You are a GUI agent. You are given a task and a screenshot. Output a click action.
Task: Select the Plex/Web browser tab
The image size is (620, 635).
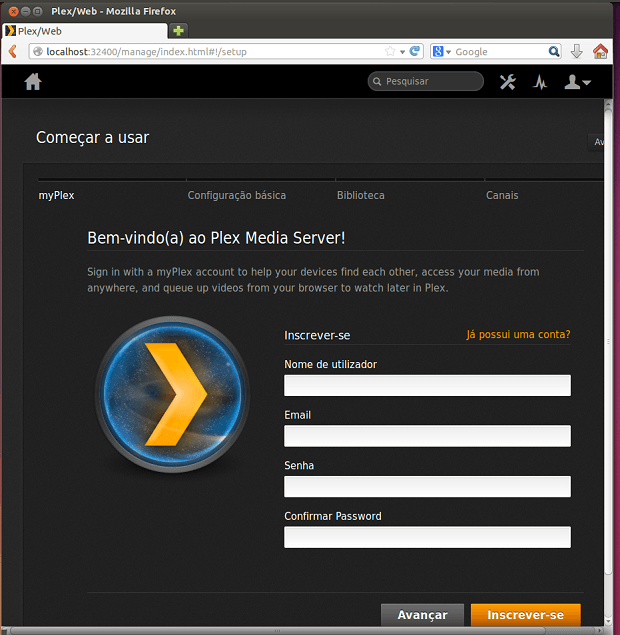(x=85, y=31)
